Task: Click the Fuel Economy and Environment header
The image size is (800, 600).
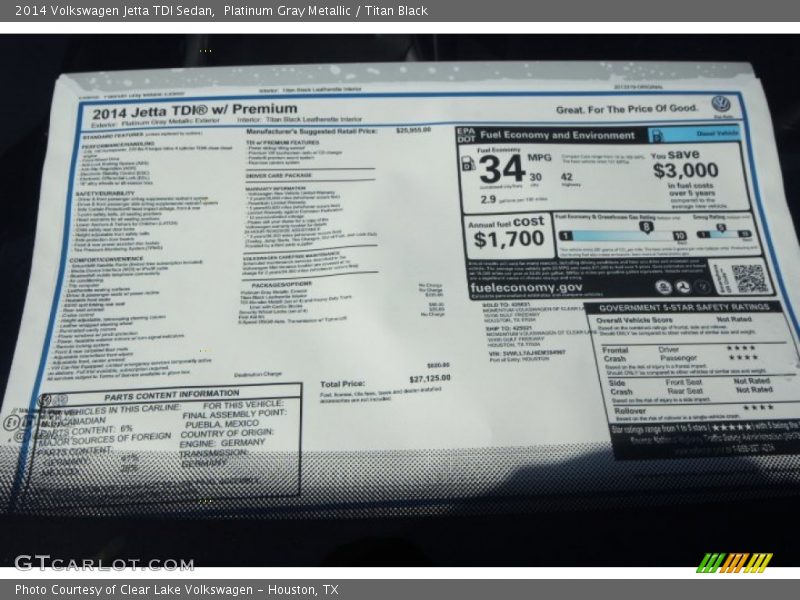Action: 557,135
